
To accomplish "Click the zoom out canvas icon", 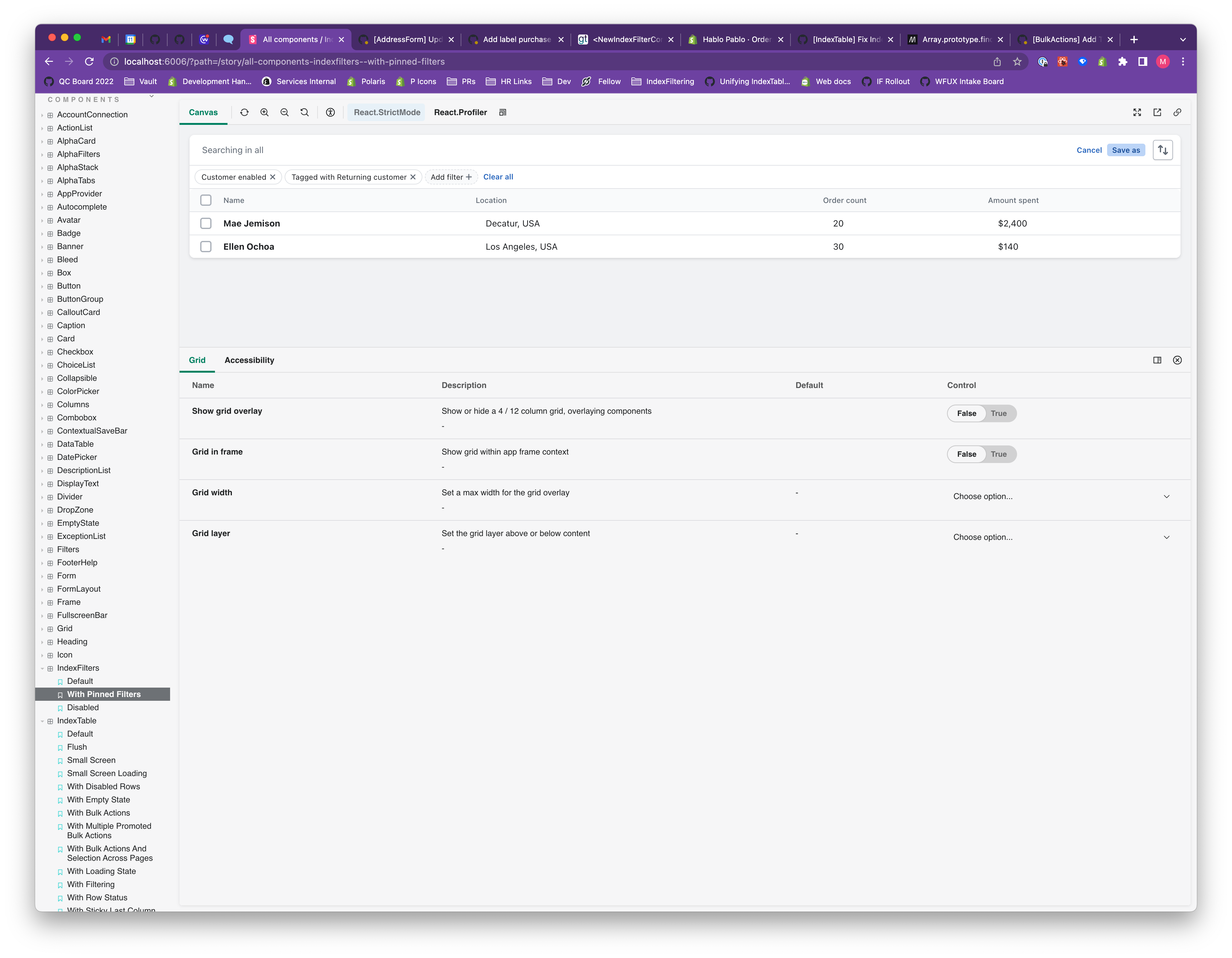I will tap(284, 112).
